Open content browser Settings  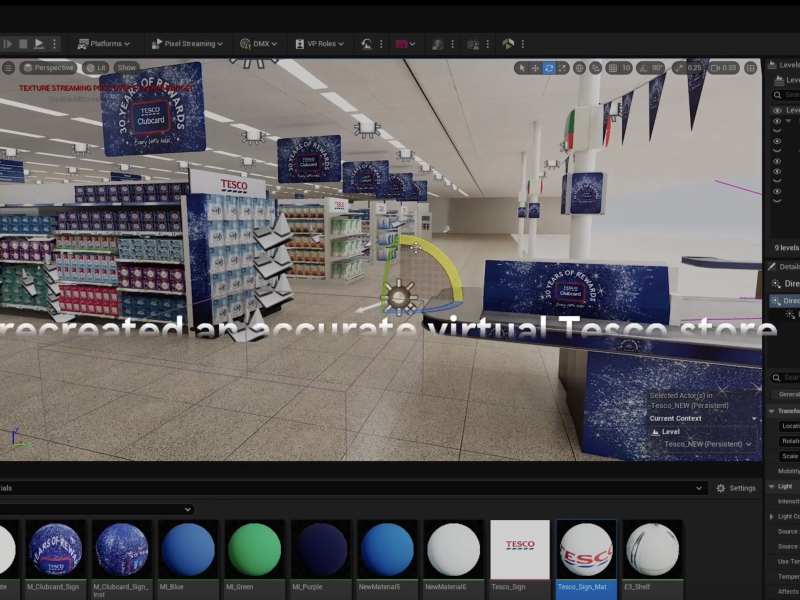pos(736,488)
